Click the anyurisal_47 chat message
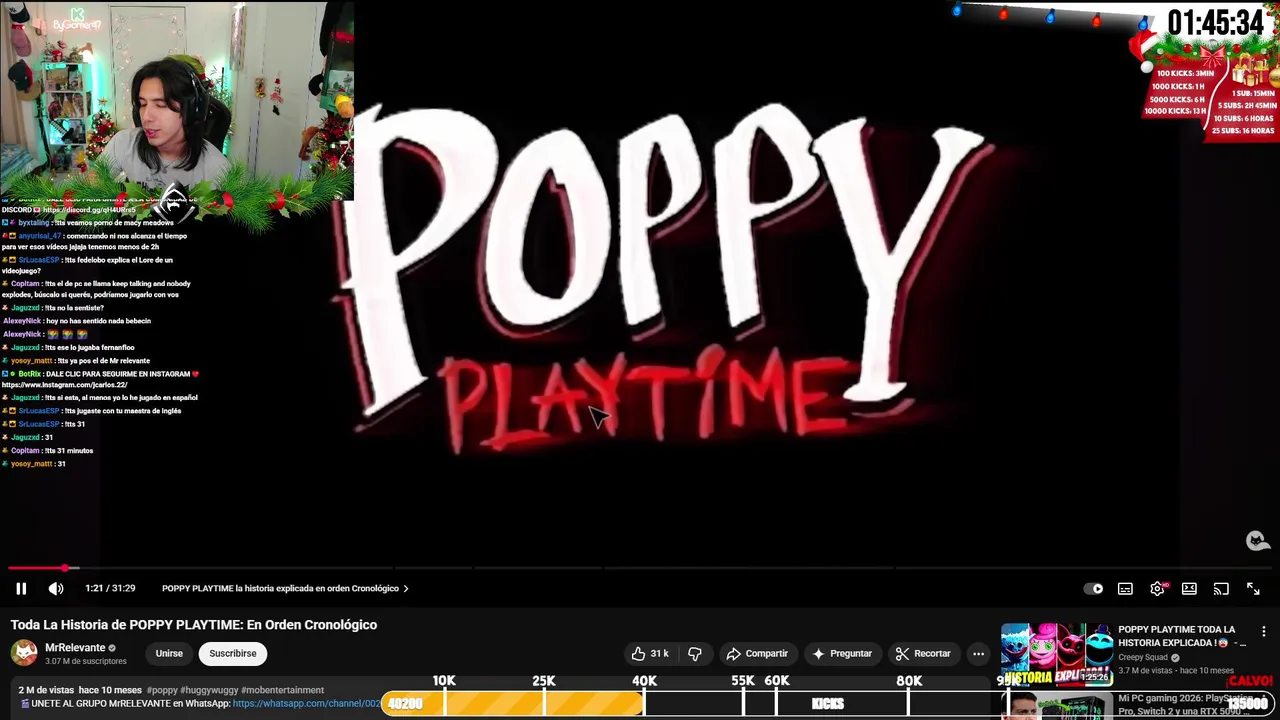Screen dimensions: 1280x720 [94, 241]
